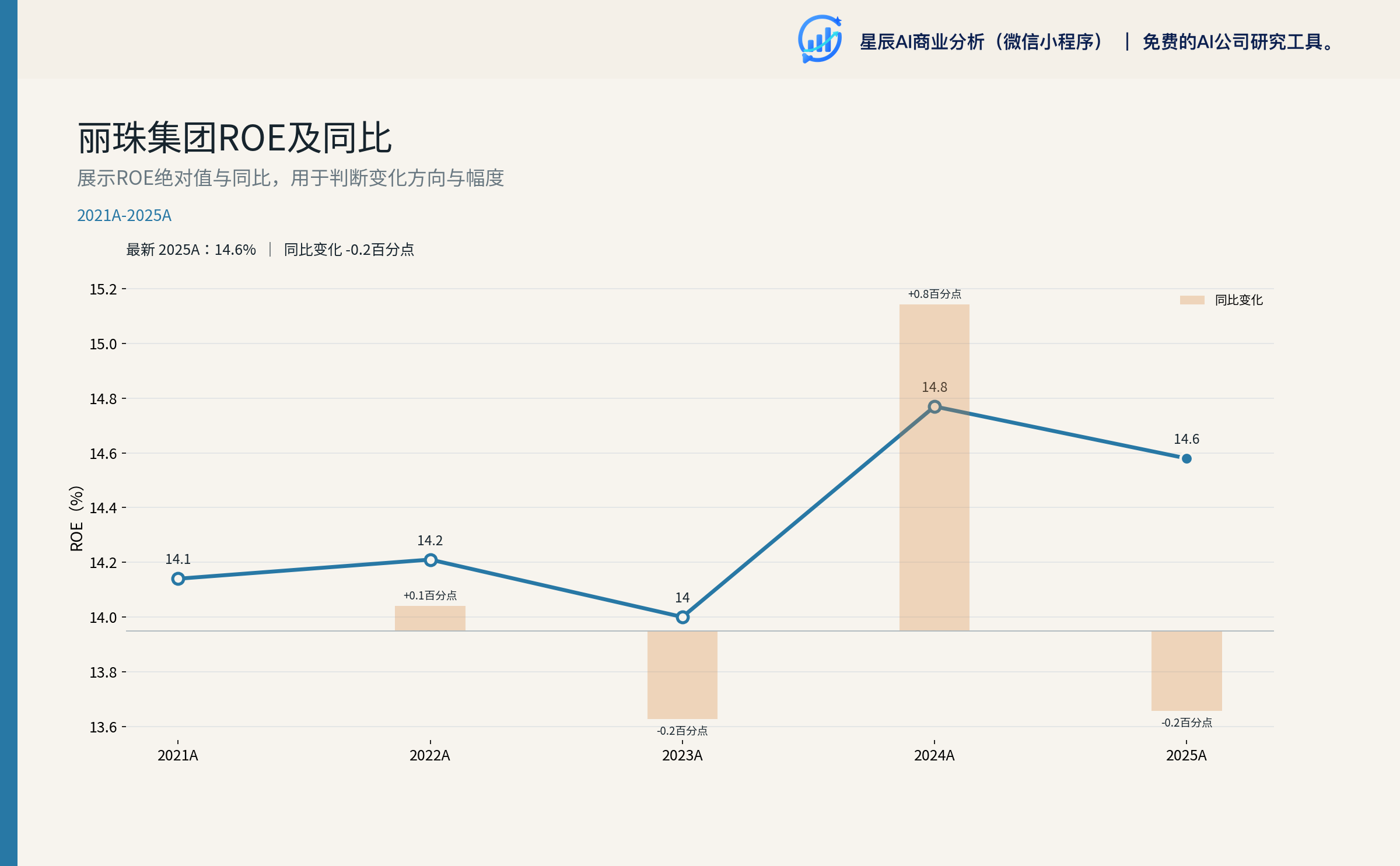Click the filled 2025A data point
Screen dimensions: 1400x866
click(x=1186, y=458)
